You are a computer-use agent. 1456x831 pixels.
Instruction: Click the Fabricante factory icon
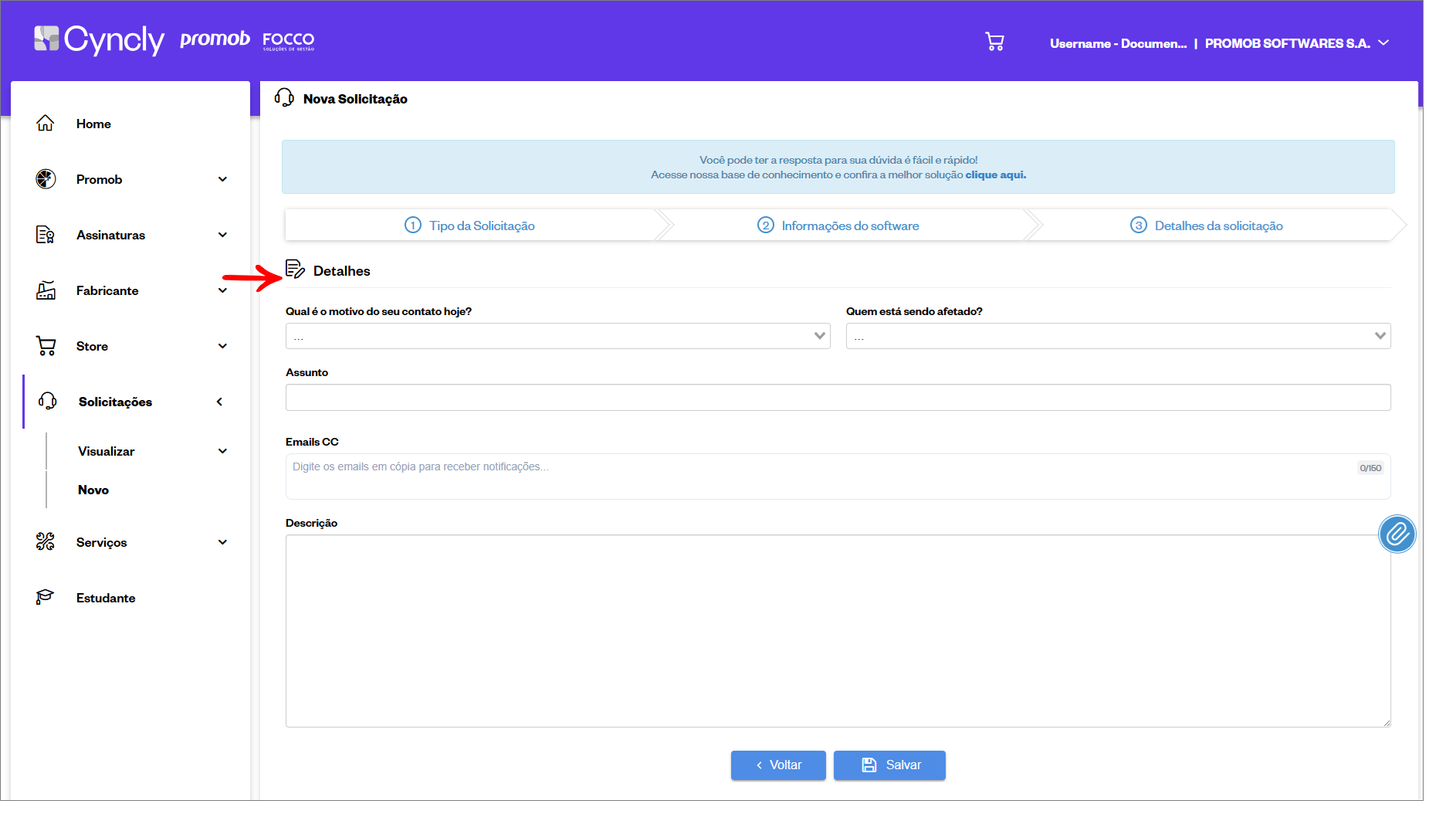[x=46, y=290]
